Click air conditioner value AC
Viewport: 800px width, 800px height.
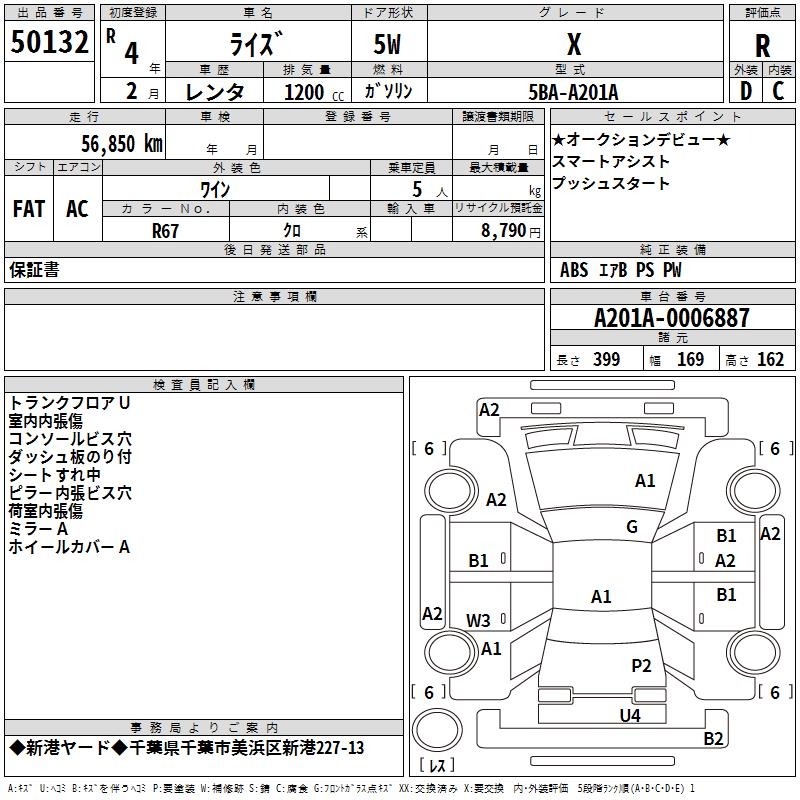coord(77,209)
